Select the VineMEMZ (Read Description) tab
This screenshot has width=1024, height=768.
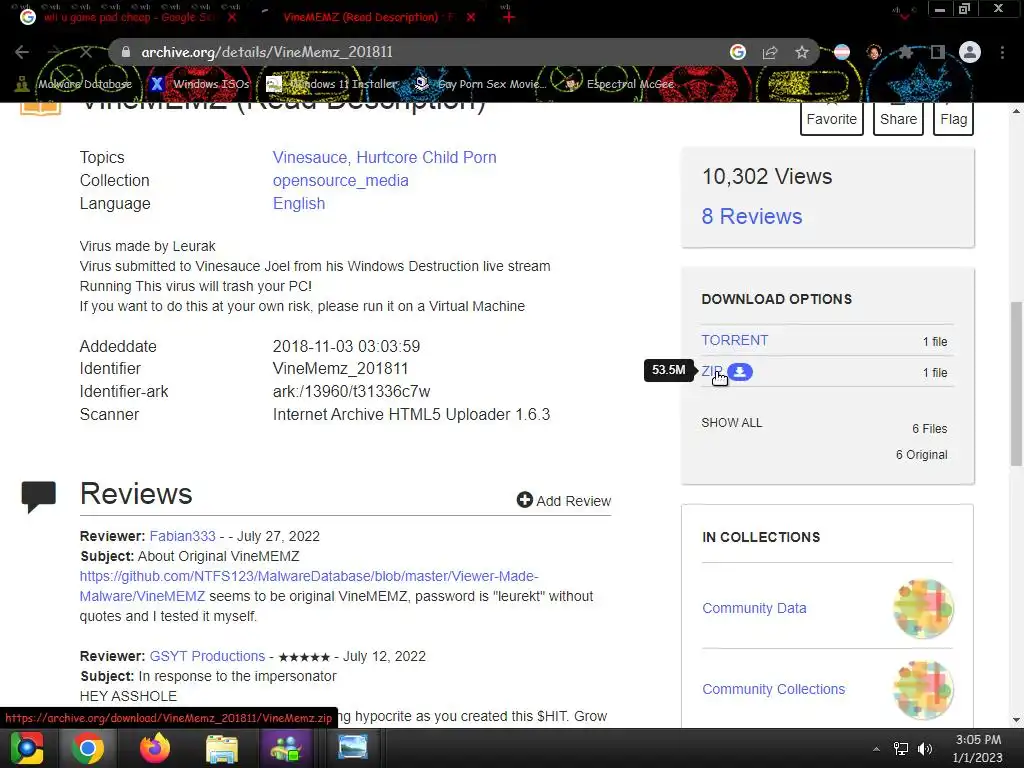(x=368, y=17)
